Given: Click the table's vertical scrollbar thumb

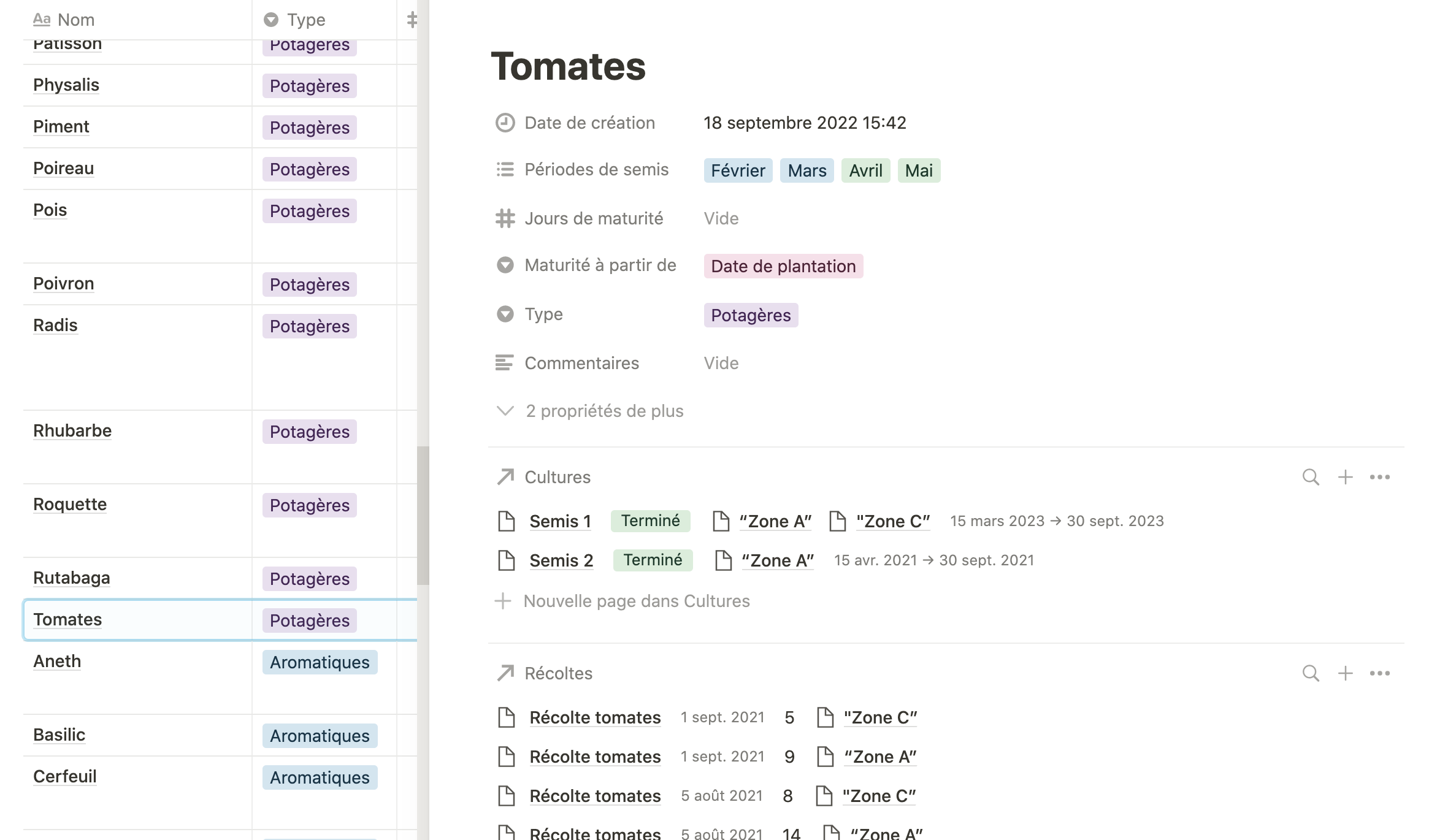Looking at the screenshot, I should 423,515.
